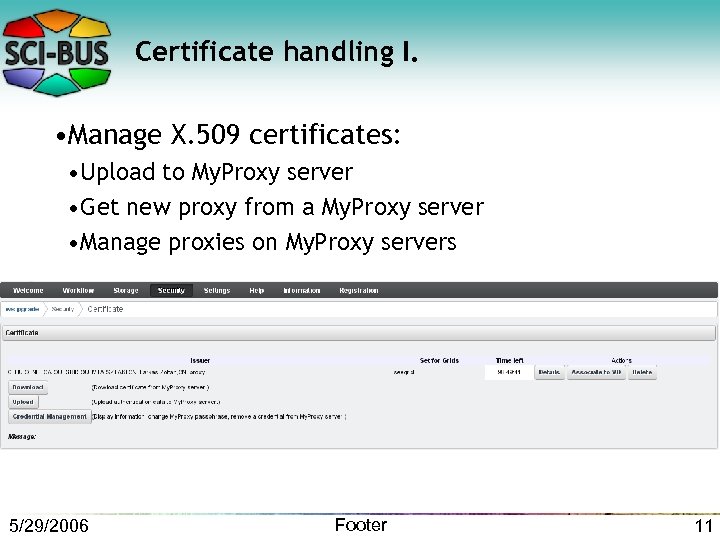
Task: Open the Settings menu item
Action: [x=217, y=290]
